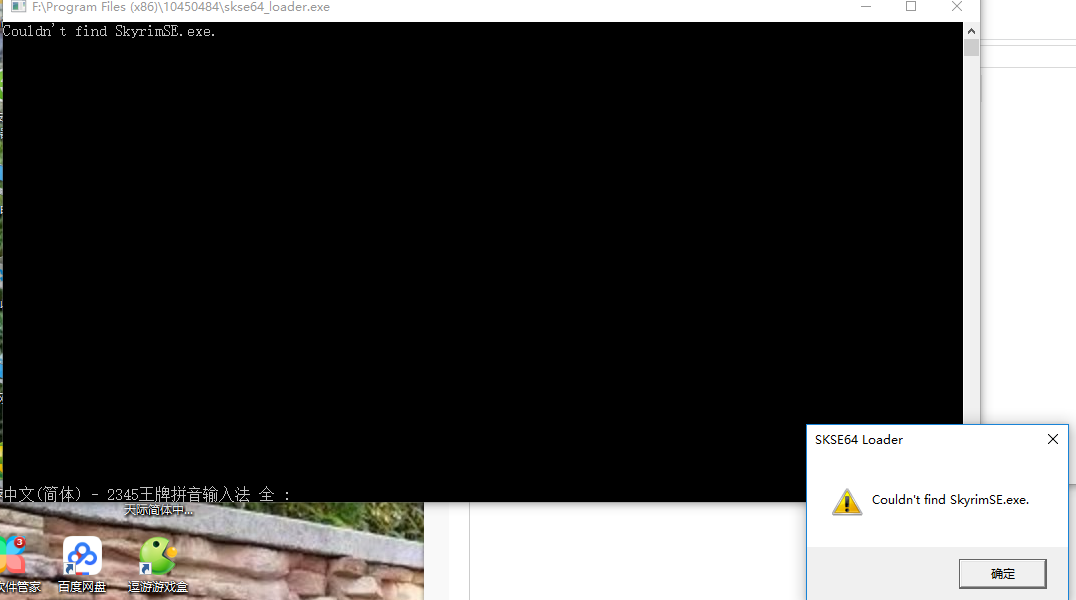1076x600 pixels.
Task: Click the console scrollbar up arrow
Action: pyautogui.click(x=971, y=31)
